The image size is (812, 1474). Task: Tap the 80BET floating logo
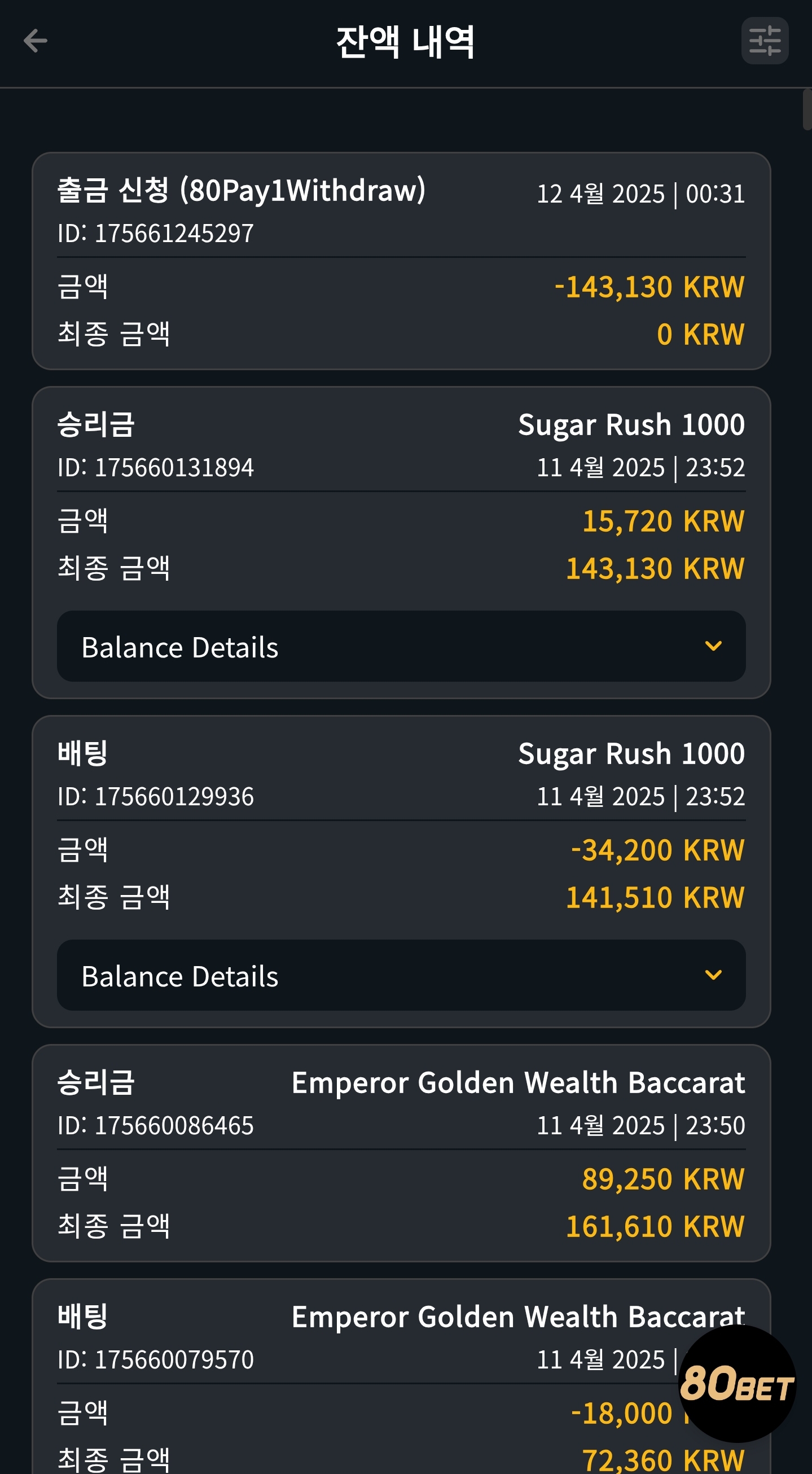[x=737, y=1384]
